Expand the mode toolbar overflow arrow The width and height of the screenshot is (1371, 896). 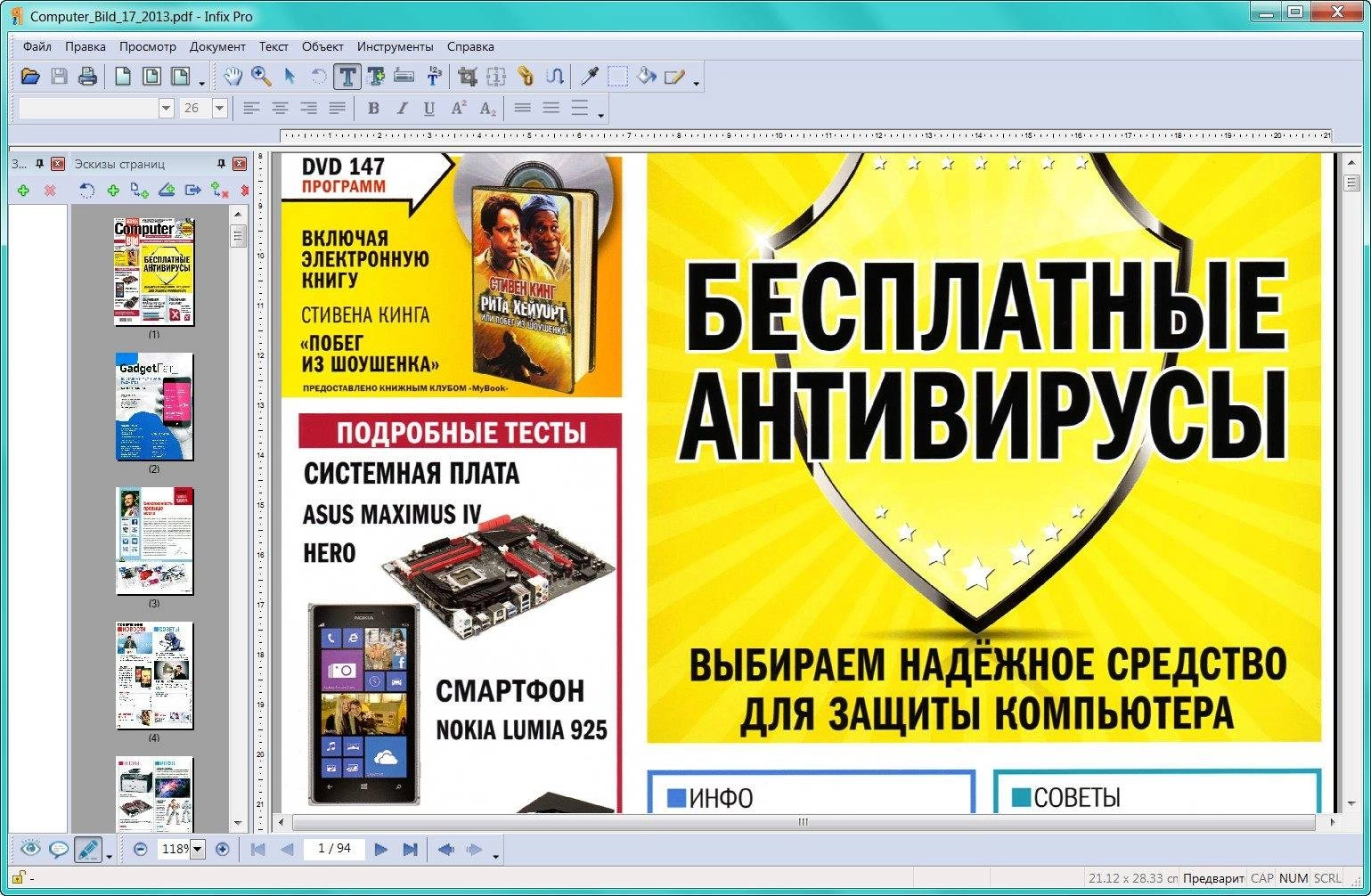click(110, 857)
